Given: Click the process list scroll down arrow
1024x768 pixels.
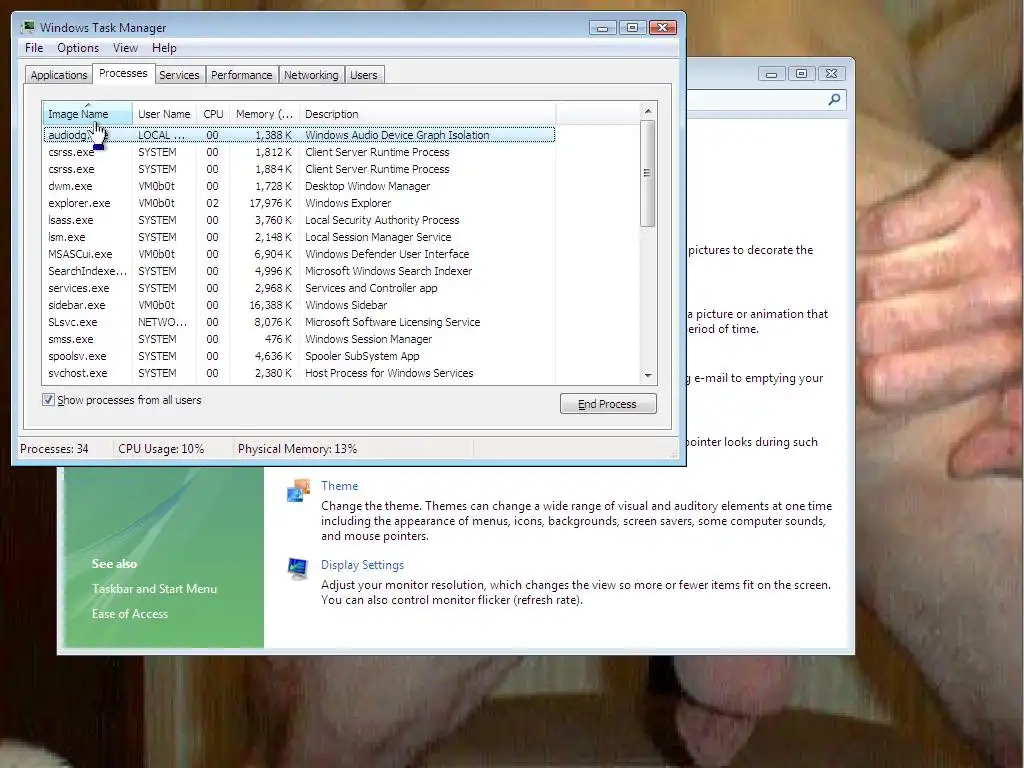Looking at the screenshot, I should tap(648, 376).
